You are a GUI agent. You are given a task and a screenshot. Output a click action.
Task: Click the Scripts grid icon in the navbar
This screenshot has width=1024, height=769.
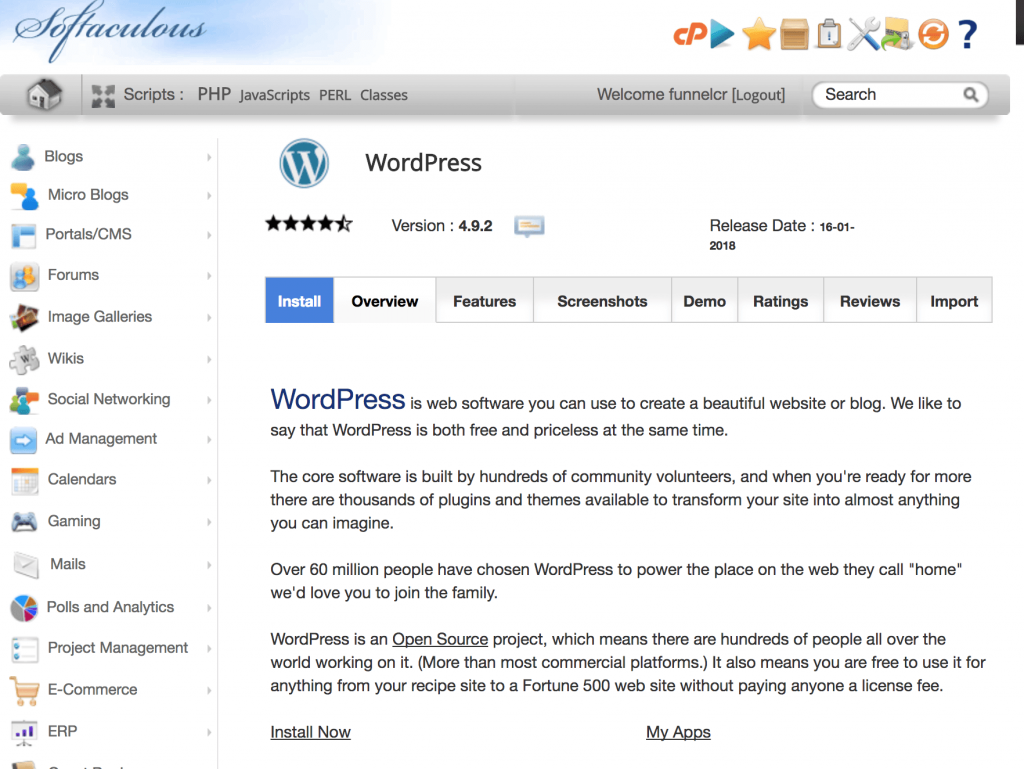click(103, 96)
